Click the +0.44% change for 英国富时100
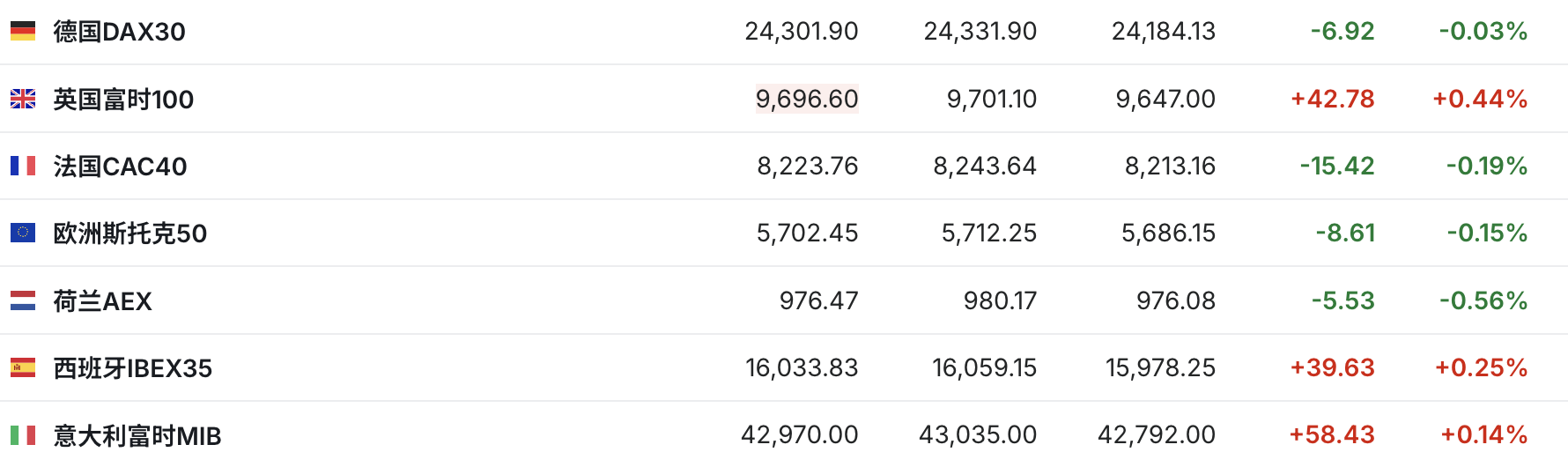1568x467 pixels. tap(1480, 99)
